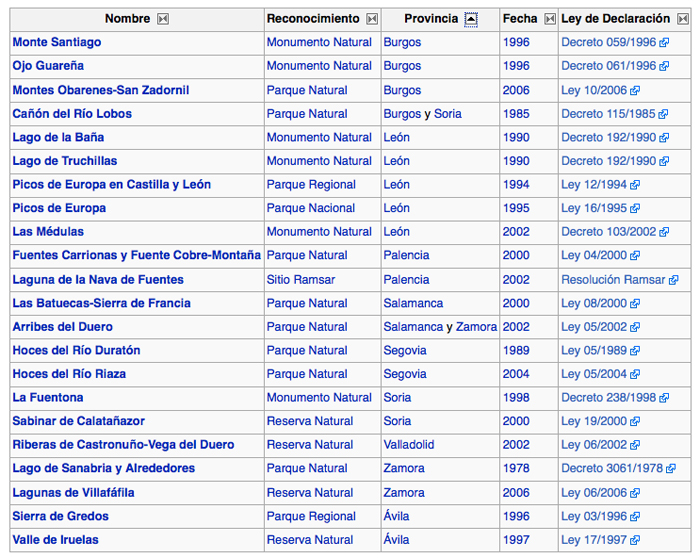Open Cañón del Río Lobos link
Screen dimensions: 700x558
click(x=72, y=114)
